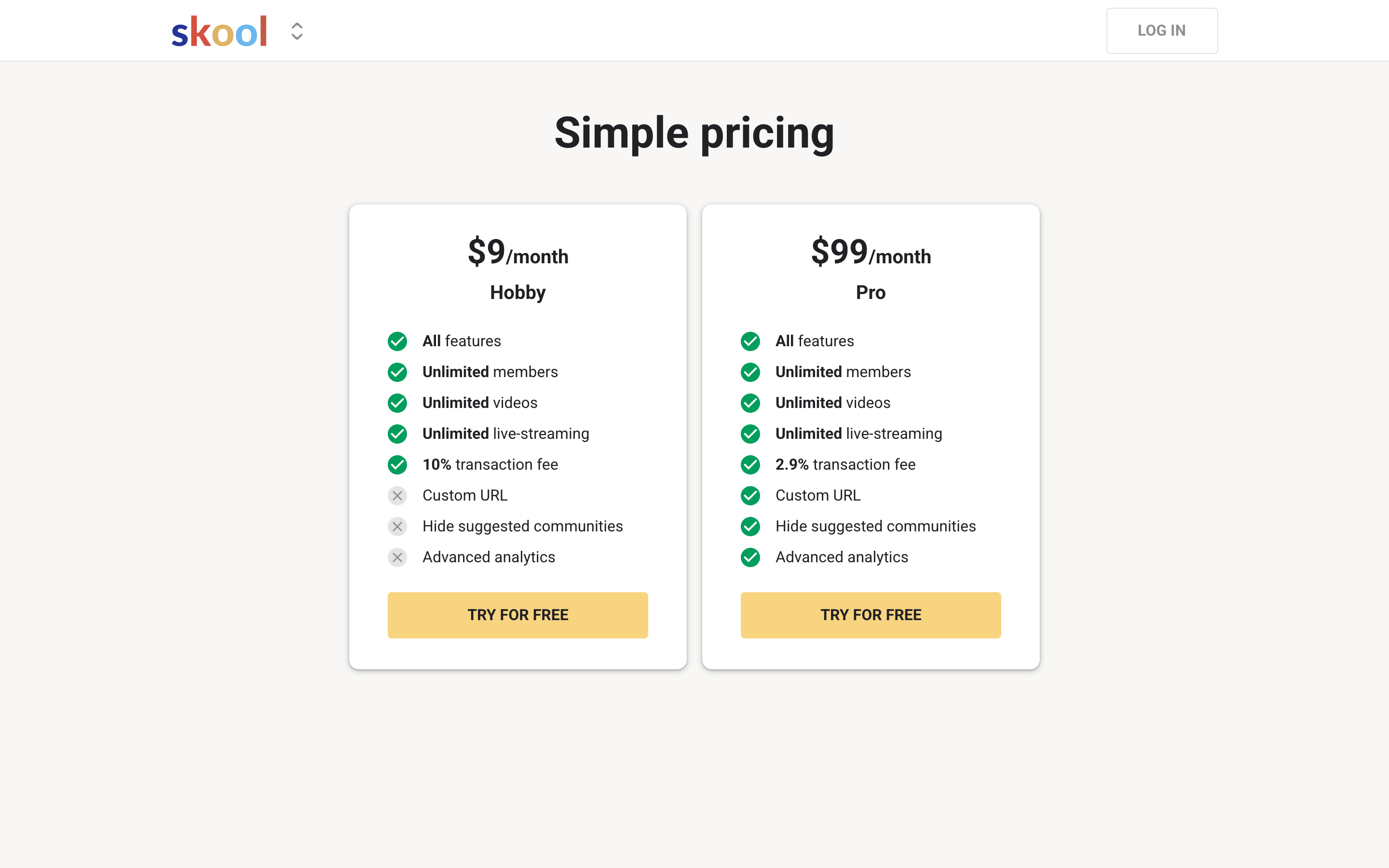Click the Simple pricing heading

point(694,133)
